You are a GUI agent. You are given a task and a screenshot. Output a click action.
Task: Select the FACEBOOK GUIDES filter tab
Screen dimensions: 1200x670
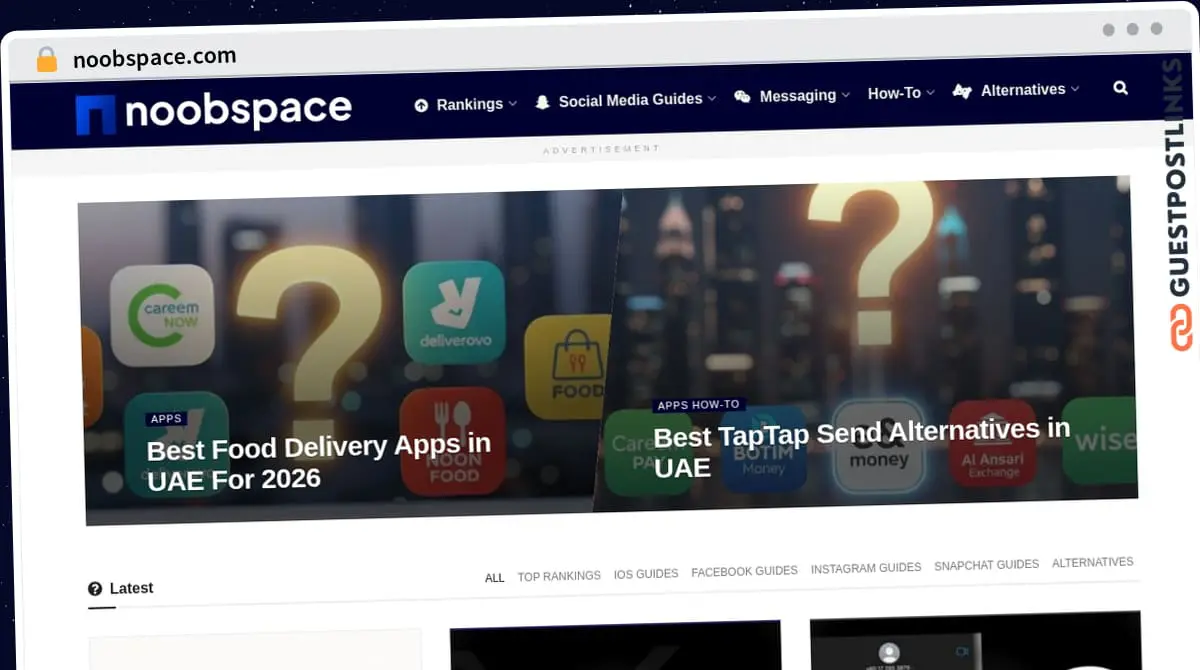coord(744,571)
